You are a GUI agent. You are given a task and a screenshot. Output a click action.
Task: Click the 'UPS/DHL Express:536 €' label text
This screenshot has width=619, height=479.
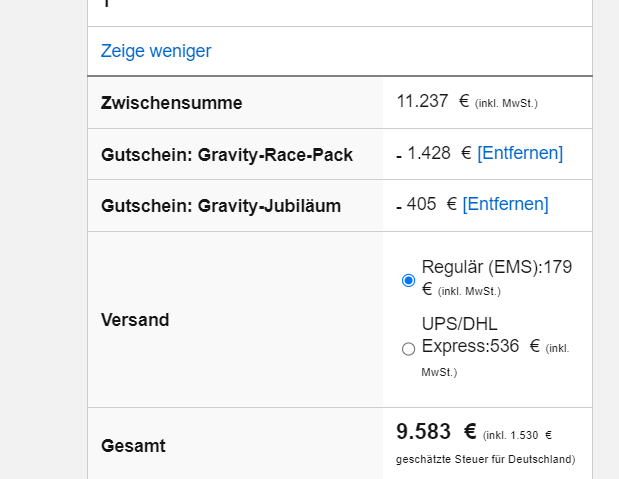coord(470,336)
